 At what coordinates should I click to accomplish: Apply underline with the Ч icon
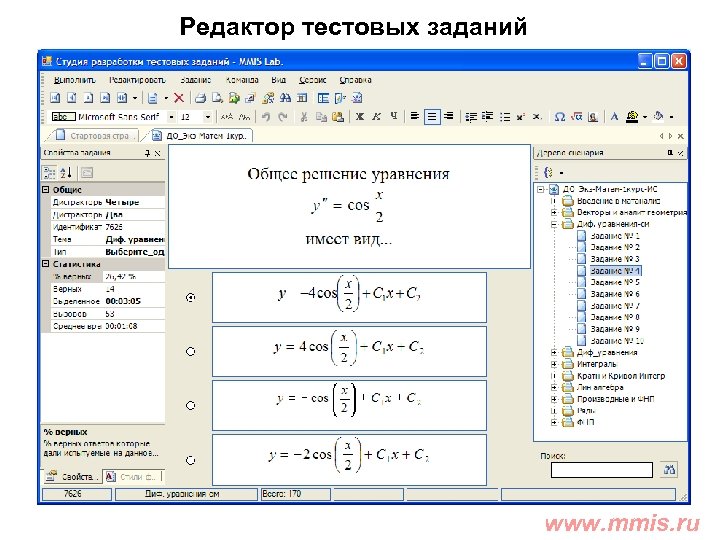coord(394,117)
